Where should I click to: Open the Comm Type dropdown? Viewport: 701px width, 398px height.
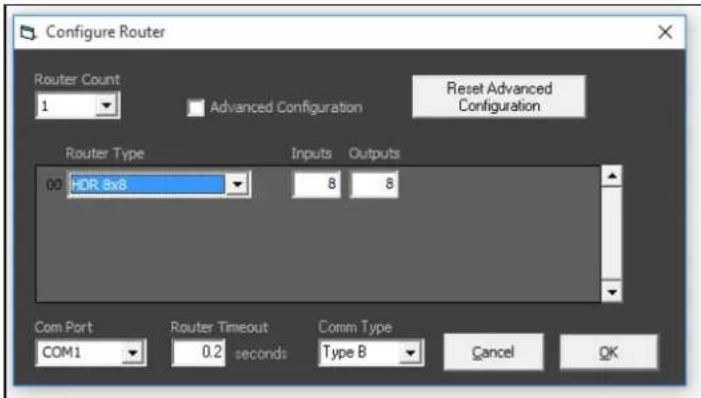pyautogui.click(x=410, y=353)
